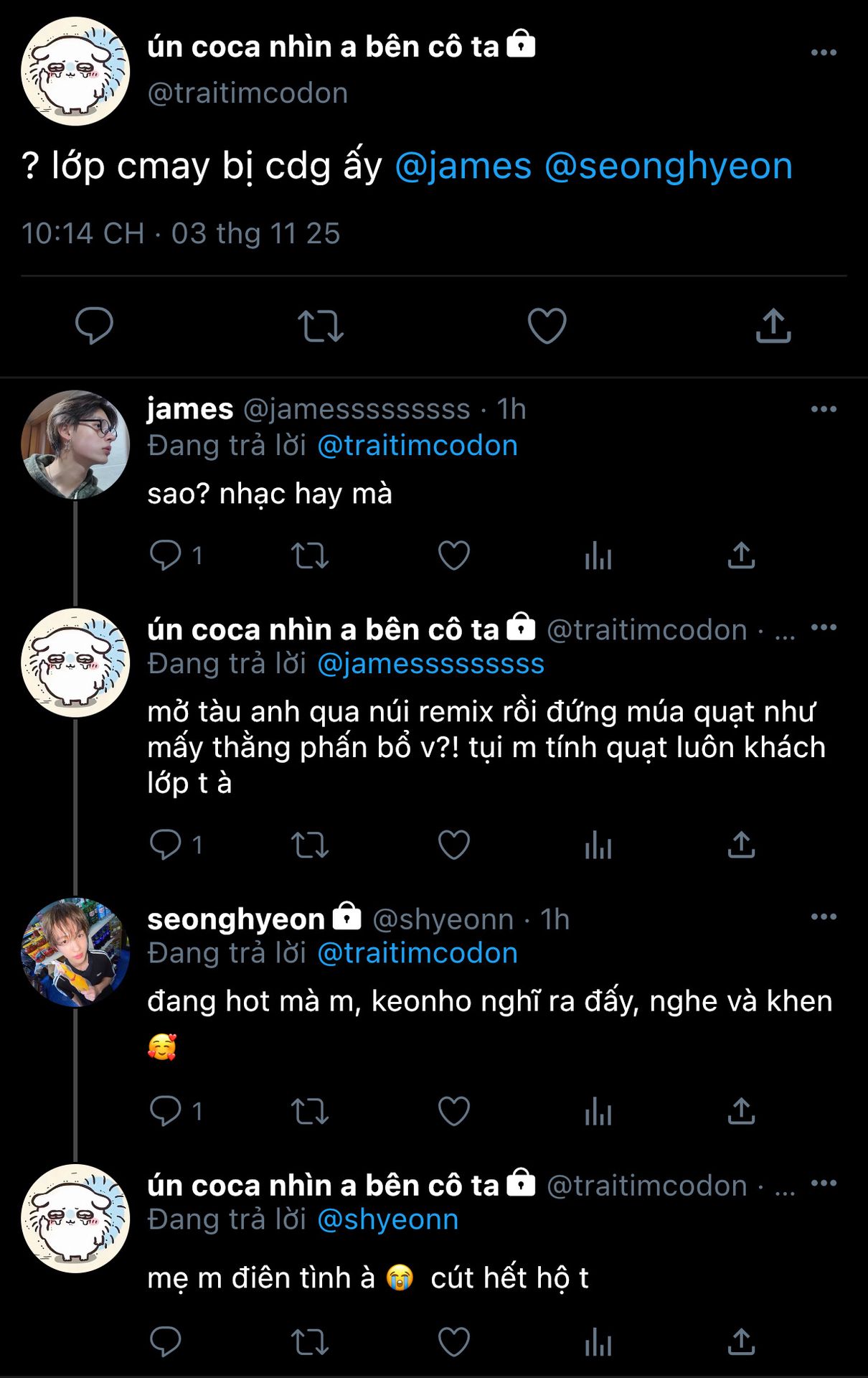
Task: Retweet the main tweet by traitimcodon
Action: [x=320, y=326]
